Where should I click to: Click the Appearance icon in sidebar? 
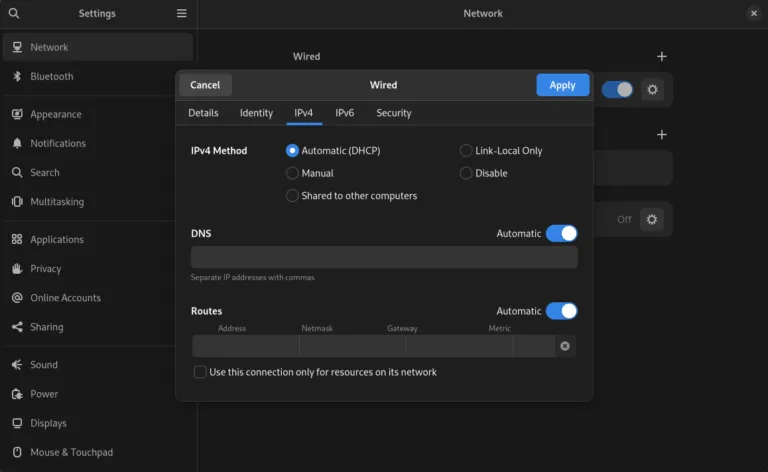click(x=17, y=114)
